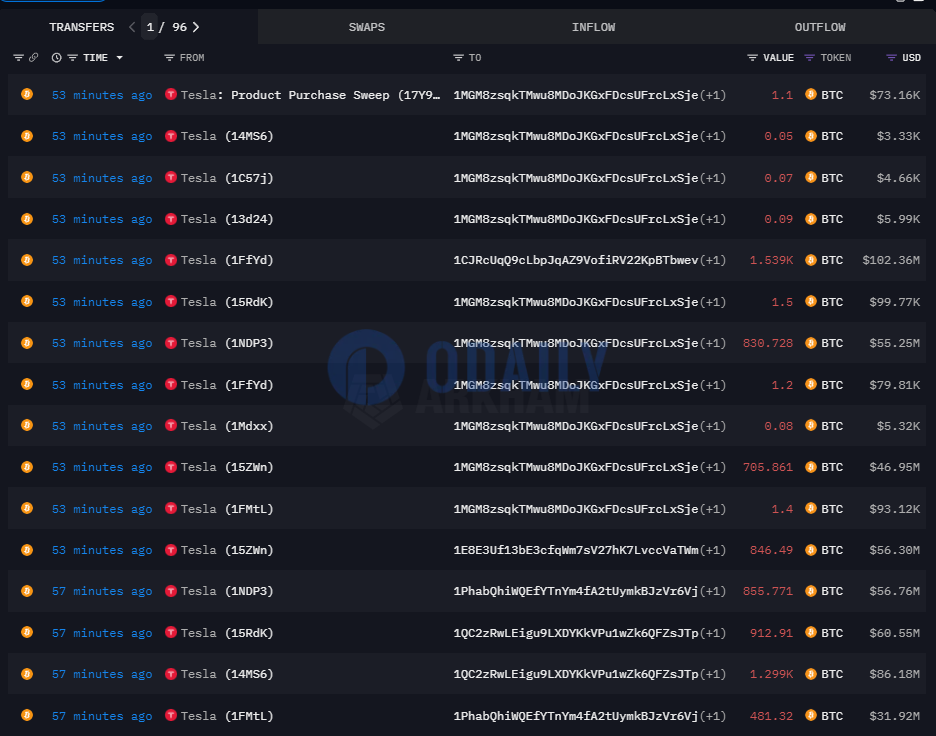
Task: Click Bitcoin chain icon on $102.36M row
Action: click(x=27, y=260)
